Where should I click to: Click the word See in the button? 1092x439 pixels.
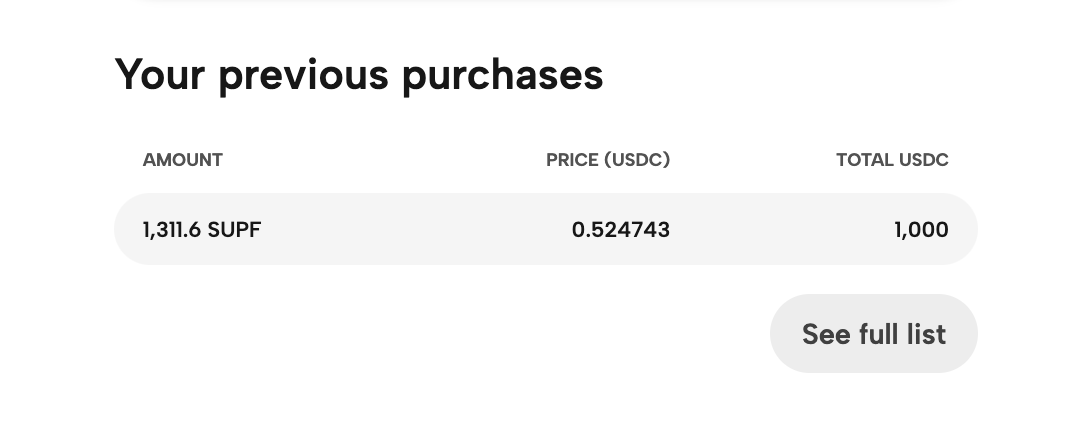point(826,333)
